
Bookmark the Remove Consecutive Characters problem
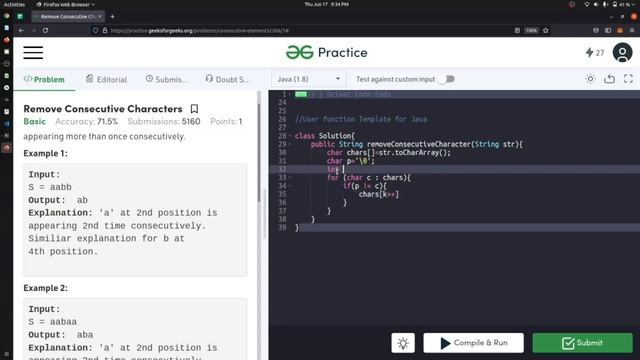click(x=194, y=109)
